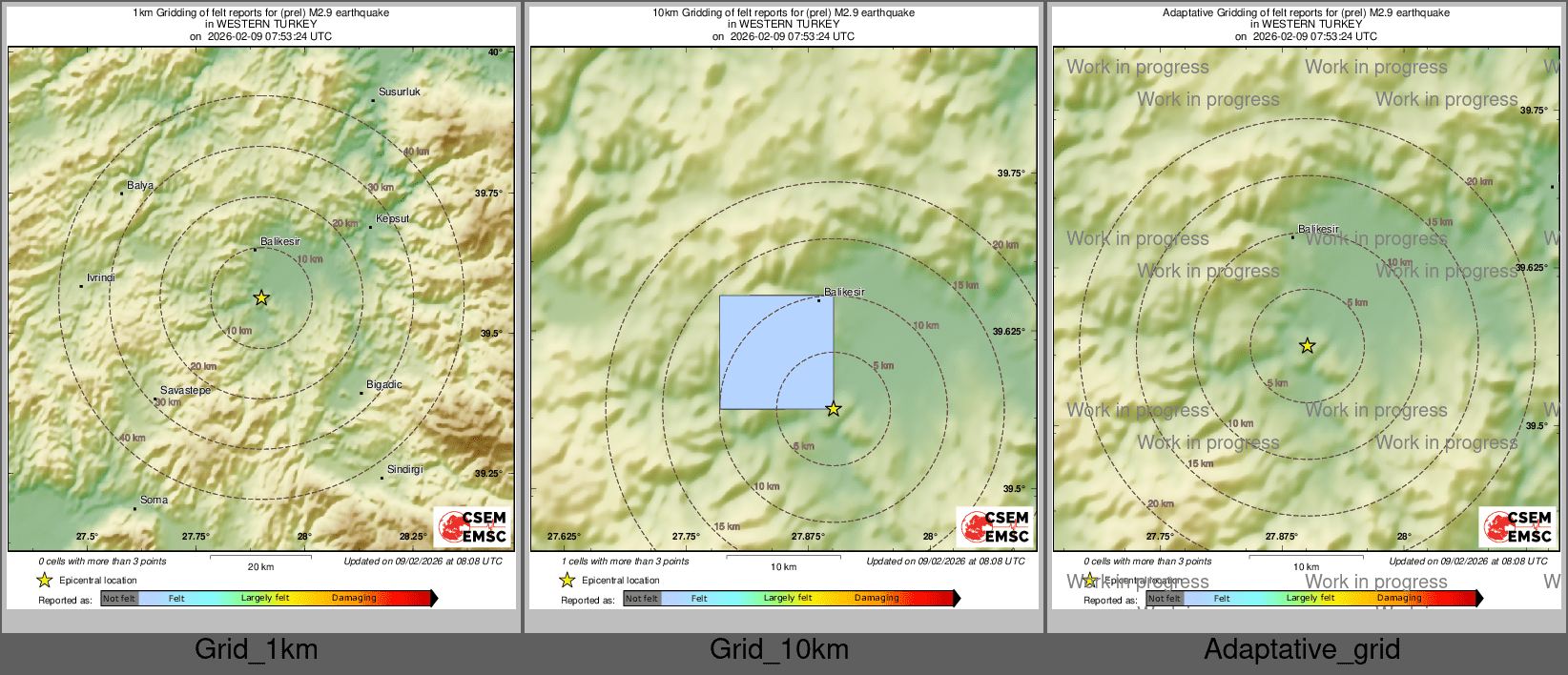
Task: Open the Grid_10km map thumbnail caption
Action: click(778, 649)
